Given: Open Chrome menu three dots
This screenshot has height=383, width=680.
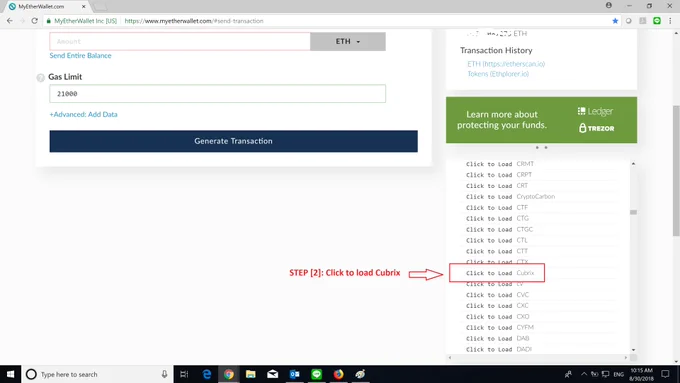Looking at the screenshot, I should (x=670, y=21).
